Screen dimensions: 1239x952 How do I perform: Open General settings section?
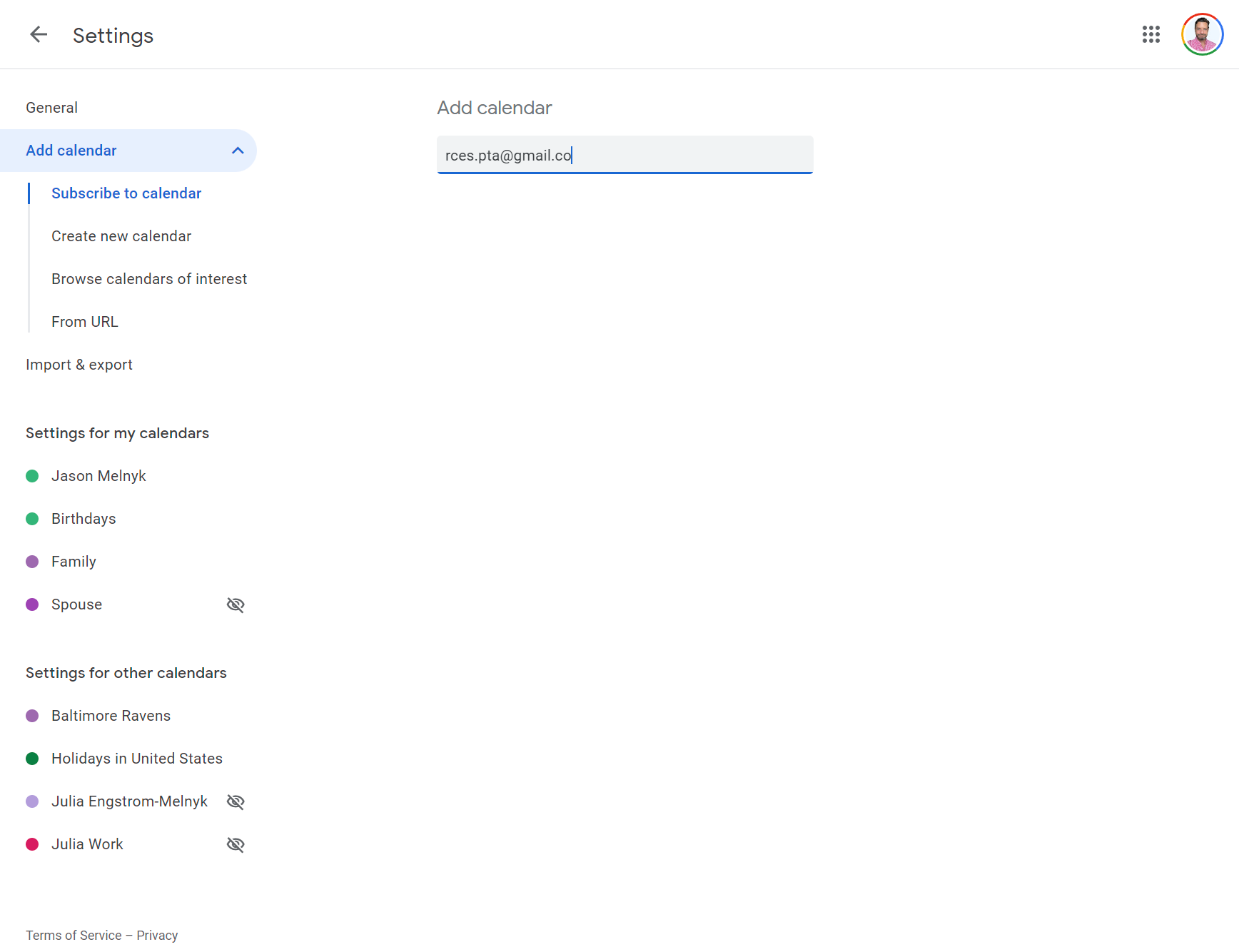tap(51, 108)
